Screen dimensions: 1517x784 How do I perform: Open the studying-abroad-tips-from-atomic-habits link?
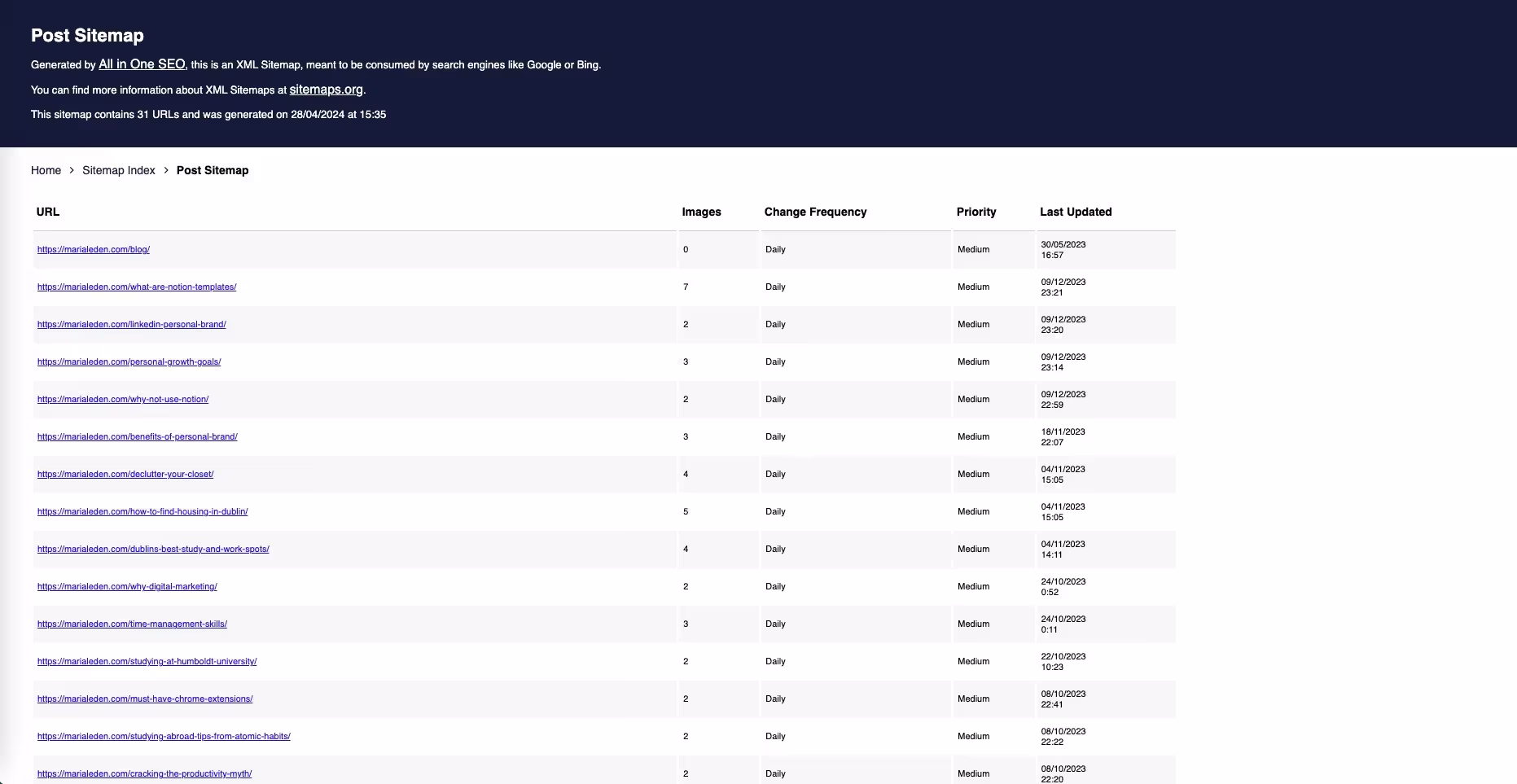(164, 736)
